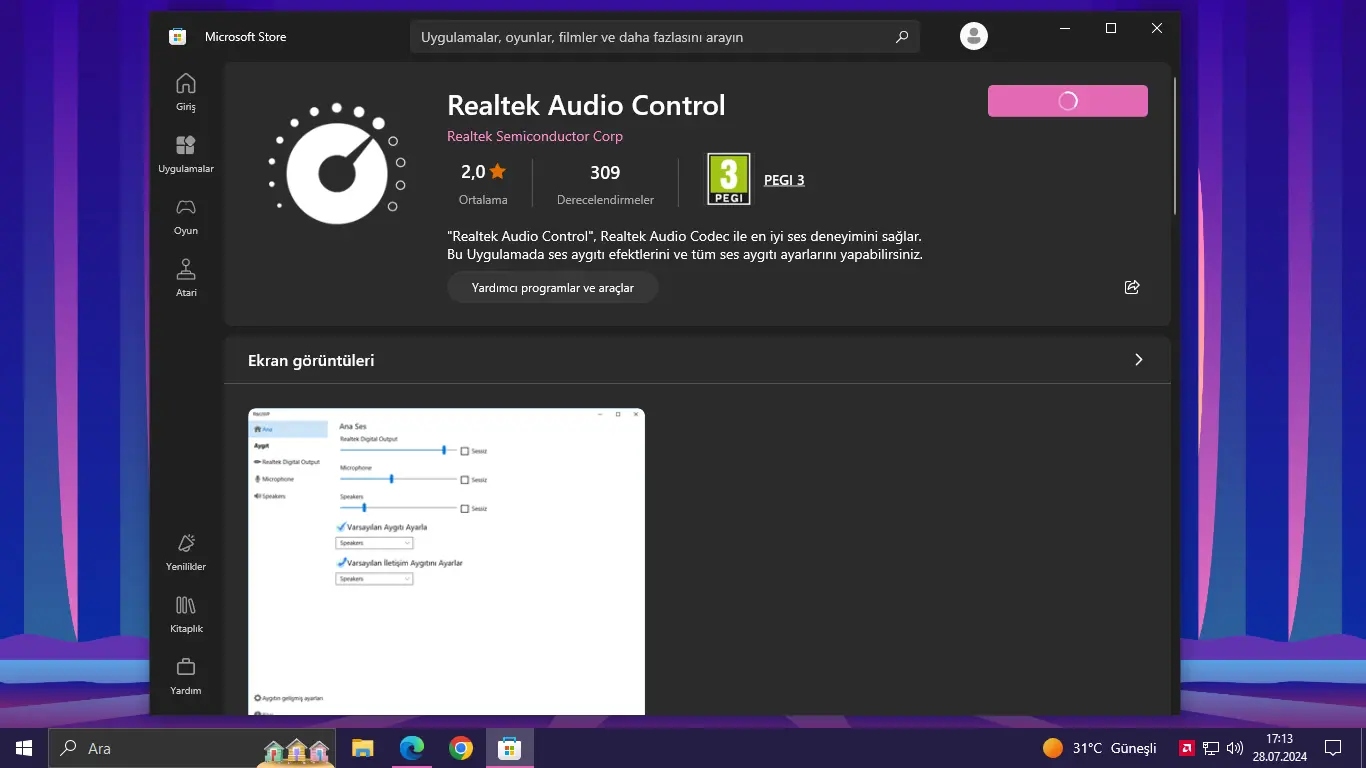Open the Kitaplık library
The width and height of the screenshot is (1366, 768).
186,614
